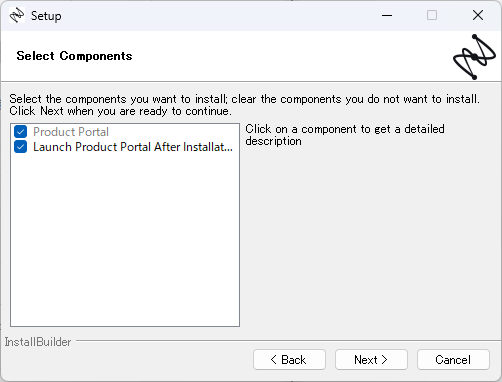
Task: Click the right chevron on Next button
Action: click(384, 360)
